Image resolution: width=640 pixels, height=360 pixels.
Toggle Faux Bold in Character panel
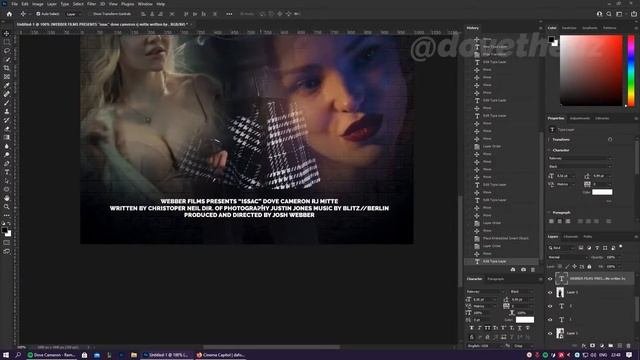pos(471,328)
